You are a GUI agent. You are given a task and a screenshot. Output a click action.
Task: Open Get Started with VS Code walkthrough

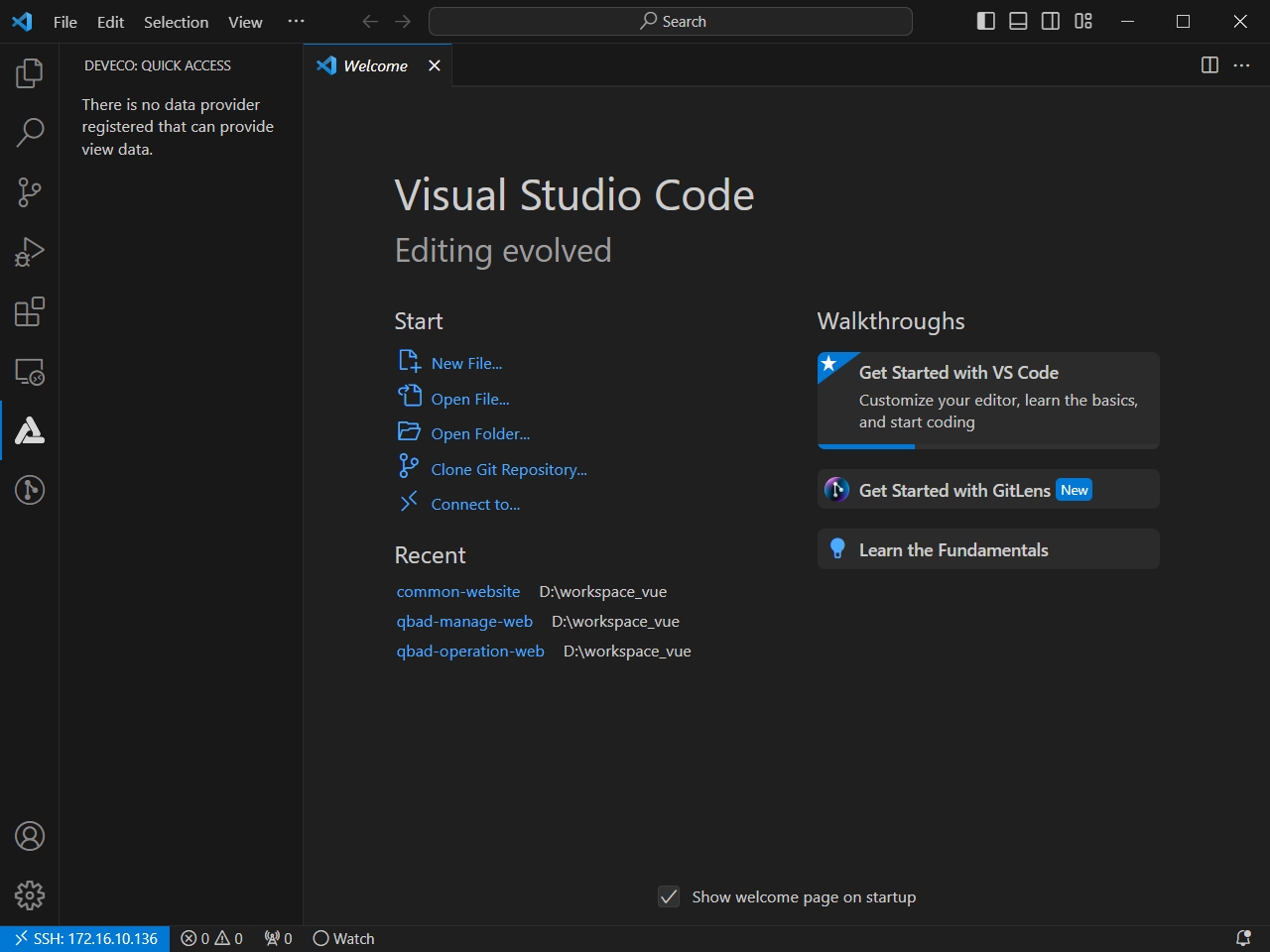tap(988, 401)
